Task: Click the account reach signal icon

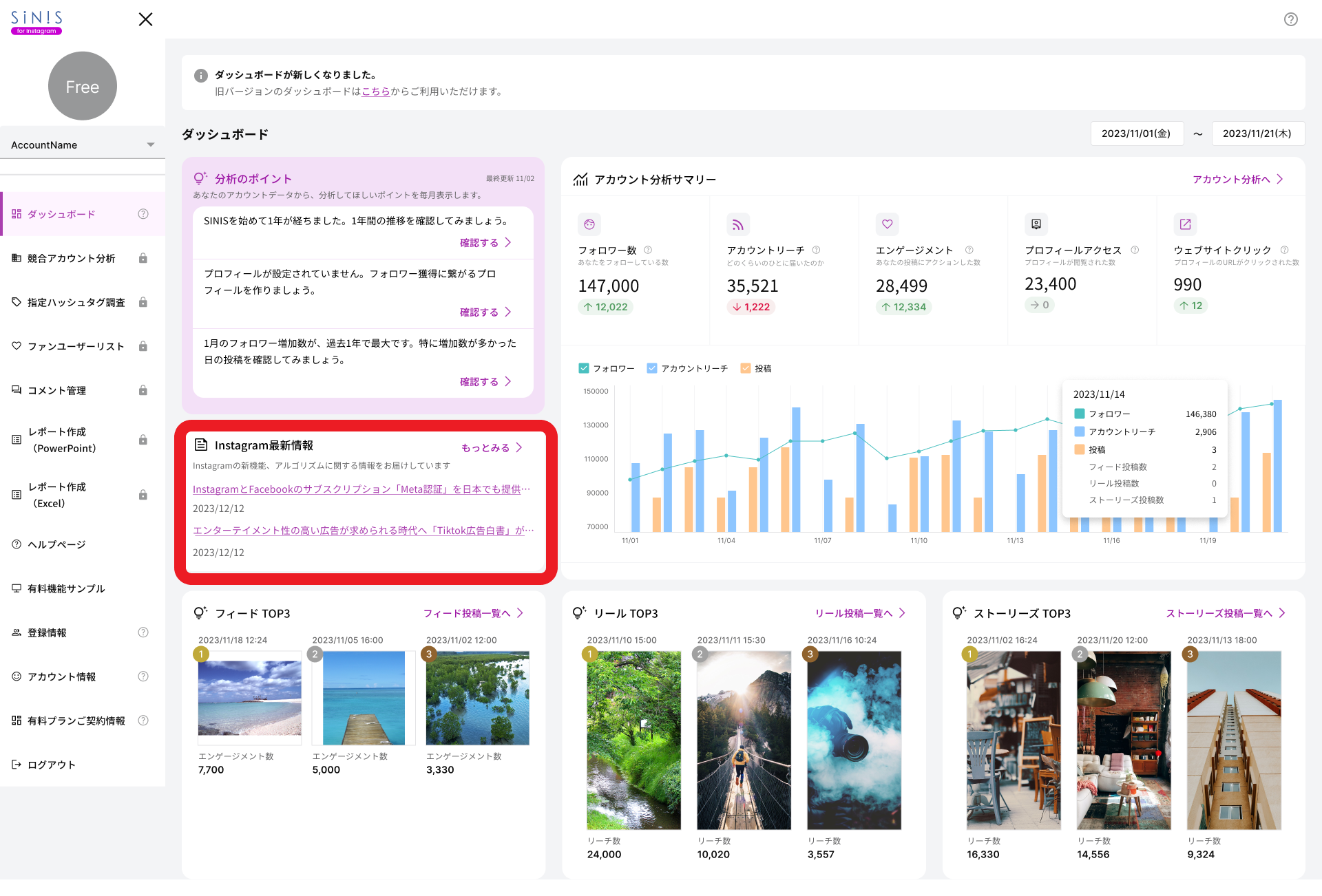Action: [x=737, y=224]
